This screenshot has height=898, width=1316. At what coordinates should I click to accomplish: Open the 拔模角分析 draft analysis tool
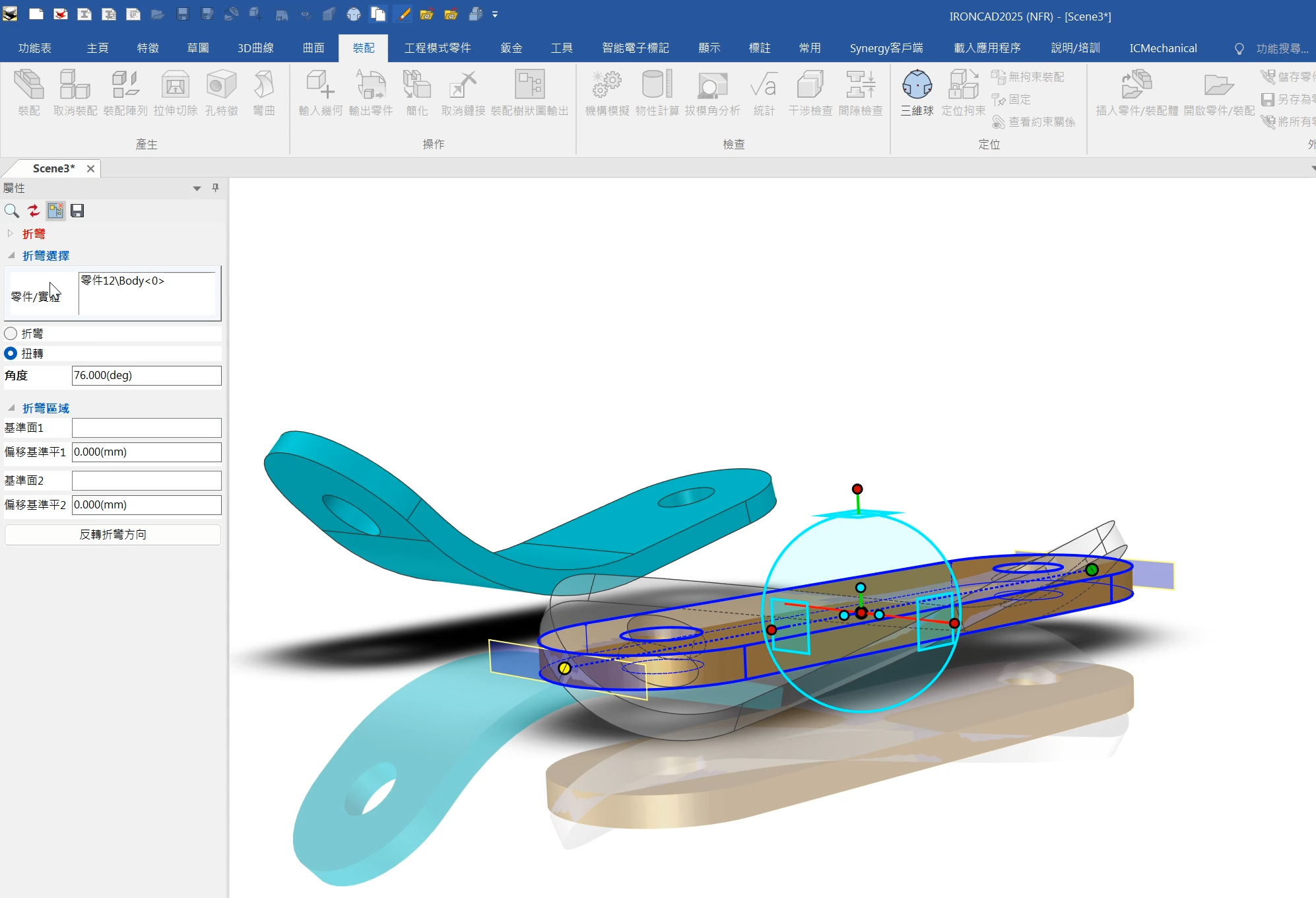(711, 92)
